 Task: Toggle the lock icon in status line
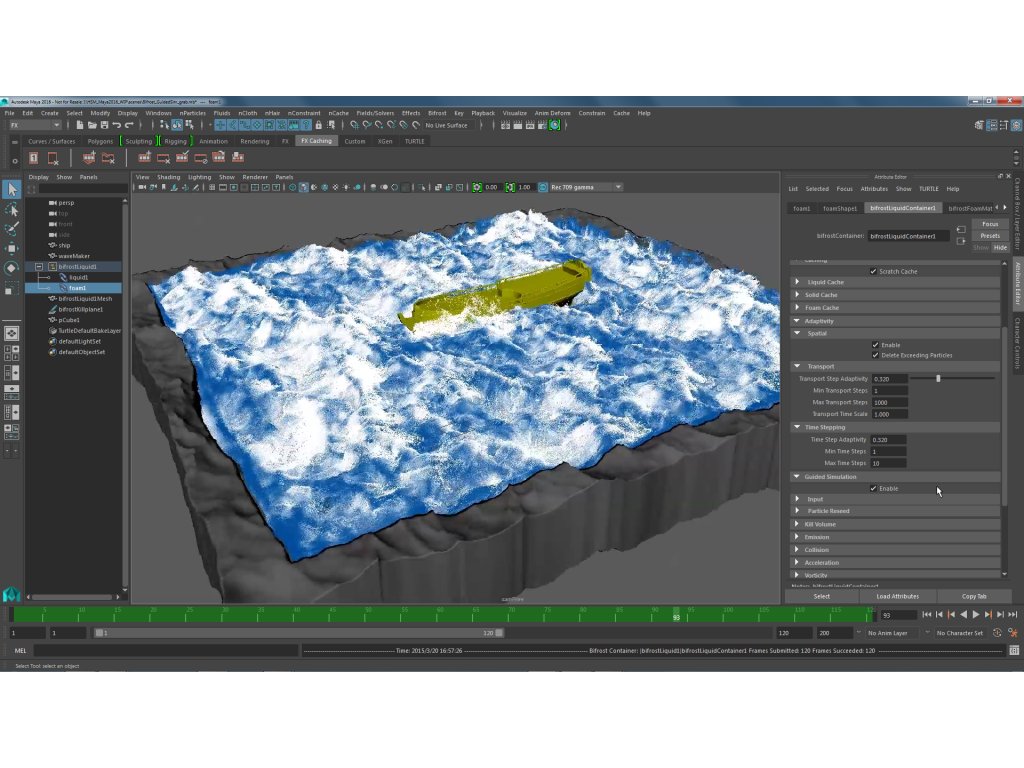click(x=318, y=125)
